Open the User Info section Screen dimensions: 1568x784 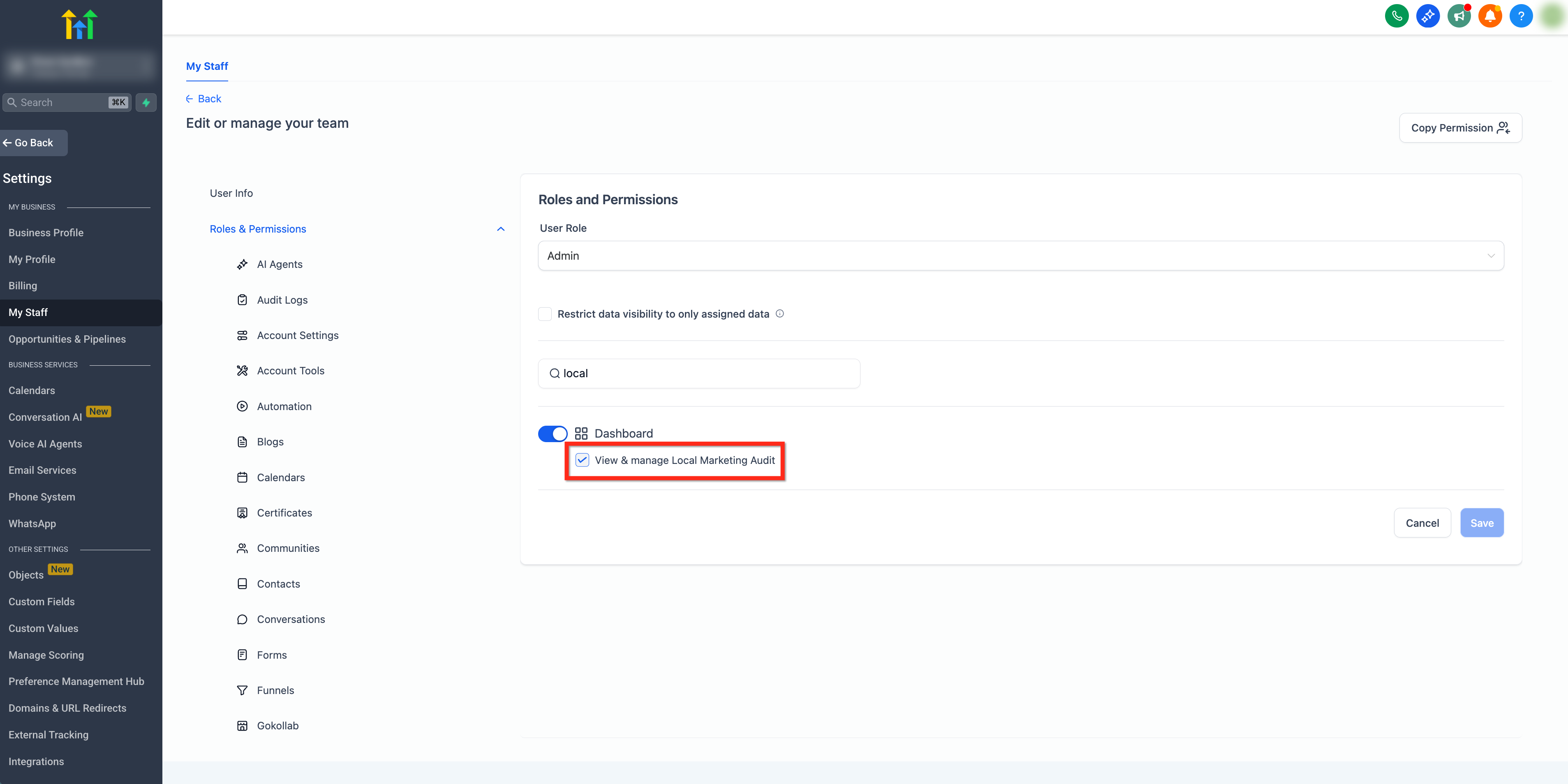pyautogui.click(x=231, y=193)
